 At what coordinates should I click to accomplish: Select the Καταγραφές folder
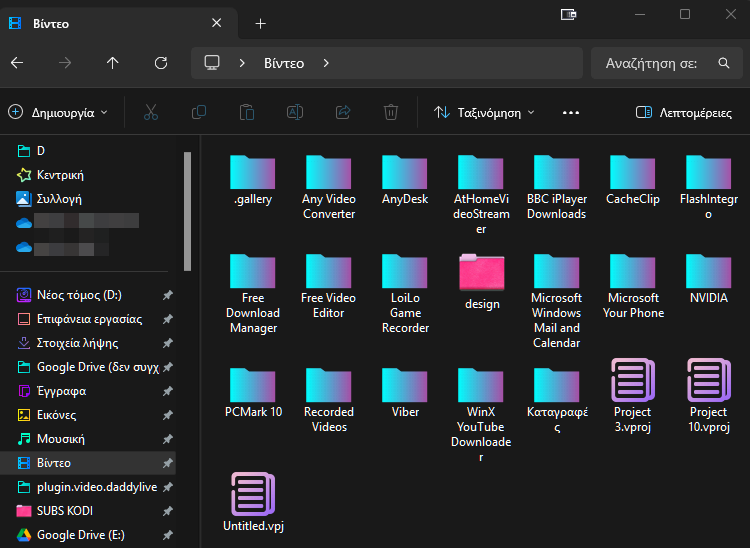click(557, 400)
